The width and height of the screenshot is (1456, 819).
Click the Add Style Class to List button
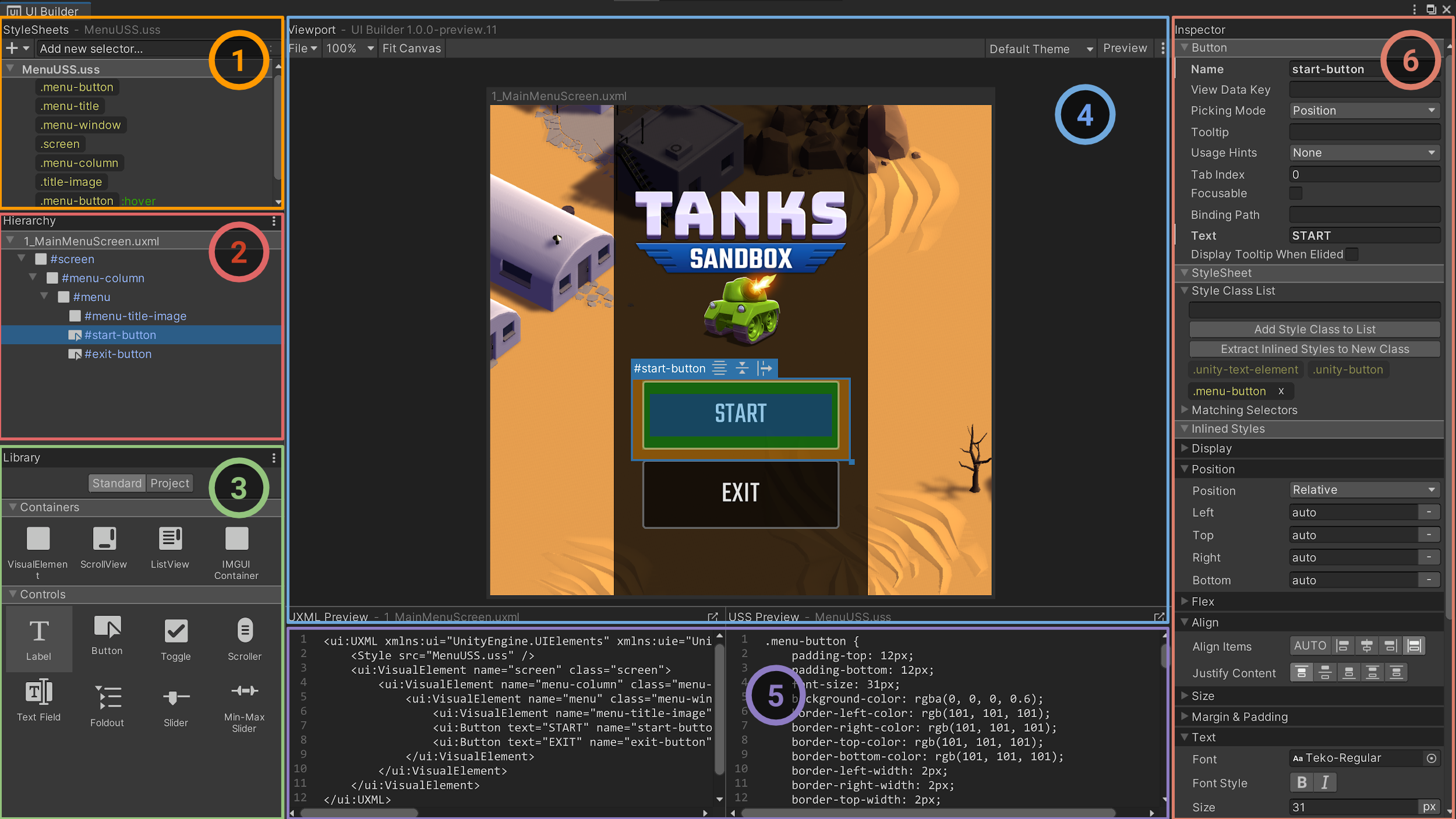[x=1314, y=329]
